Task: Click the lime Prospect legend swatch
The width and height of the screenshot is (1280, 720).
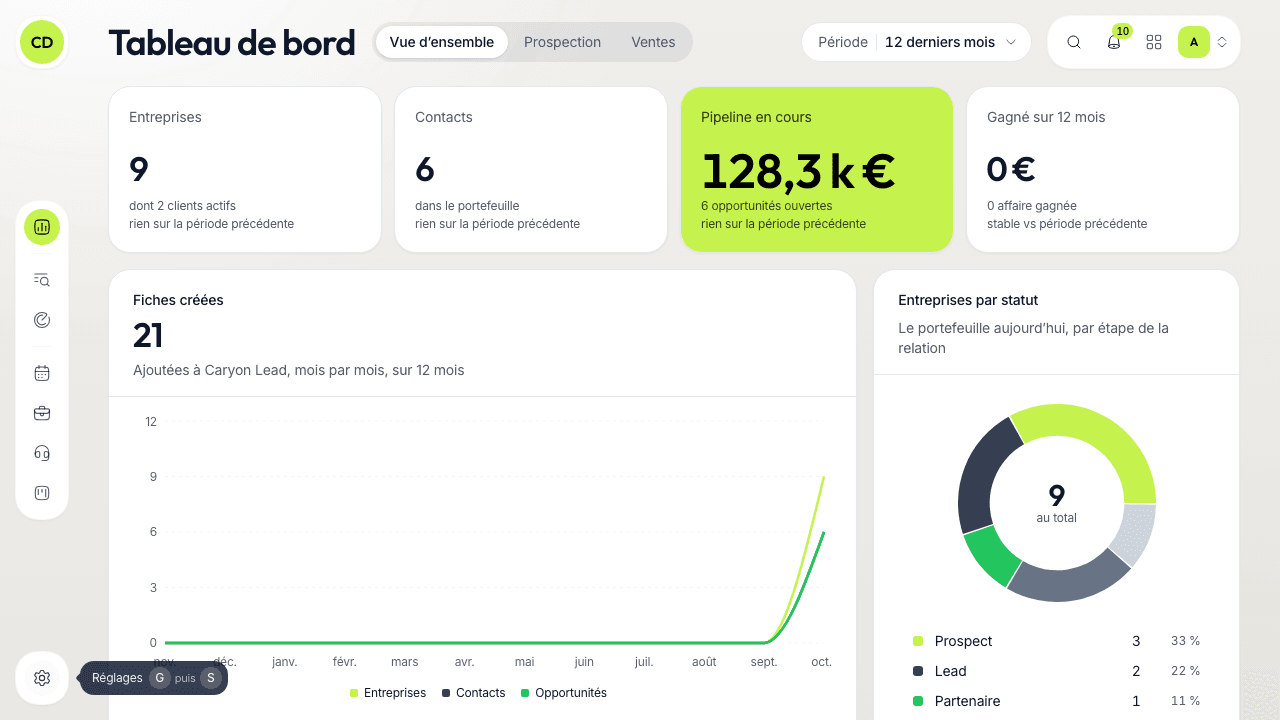Action: (x=918, y=641)
